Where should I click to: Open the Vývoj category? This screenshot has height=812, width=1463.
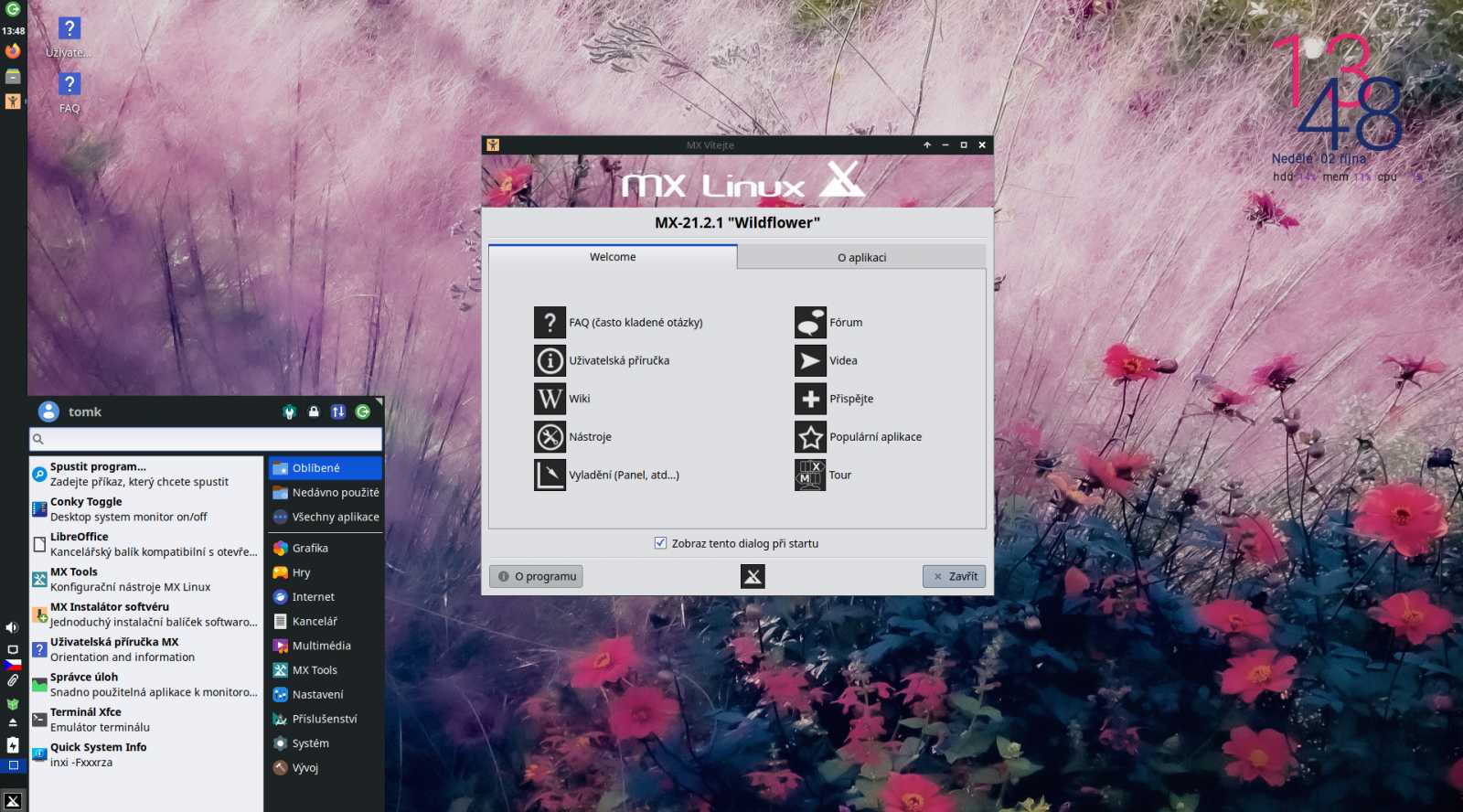326,768
